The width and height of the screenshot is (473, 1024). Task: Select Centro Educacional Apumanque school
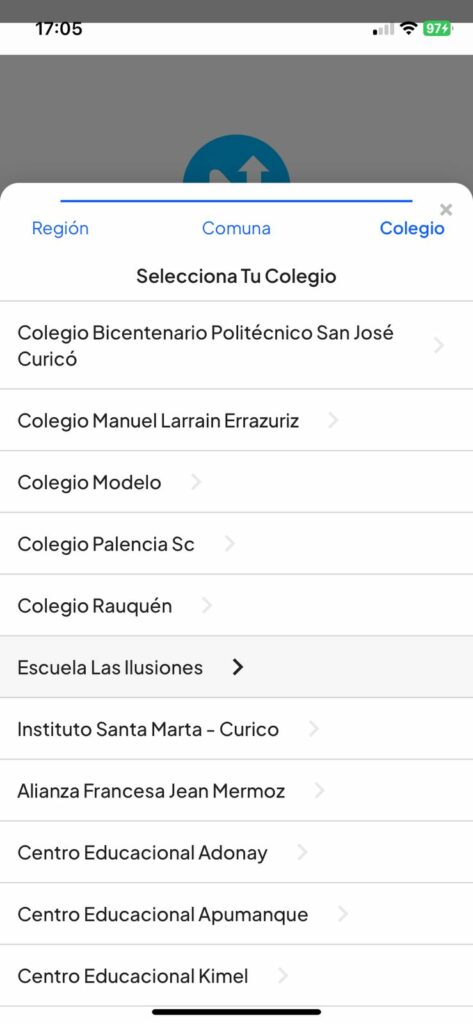pyautogui.click(x=236, y=914)
